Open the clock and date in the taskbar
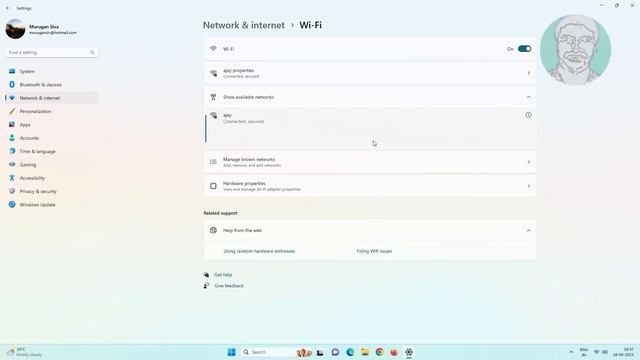The height and width of the screenshot is (360, 640). 623,352
